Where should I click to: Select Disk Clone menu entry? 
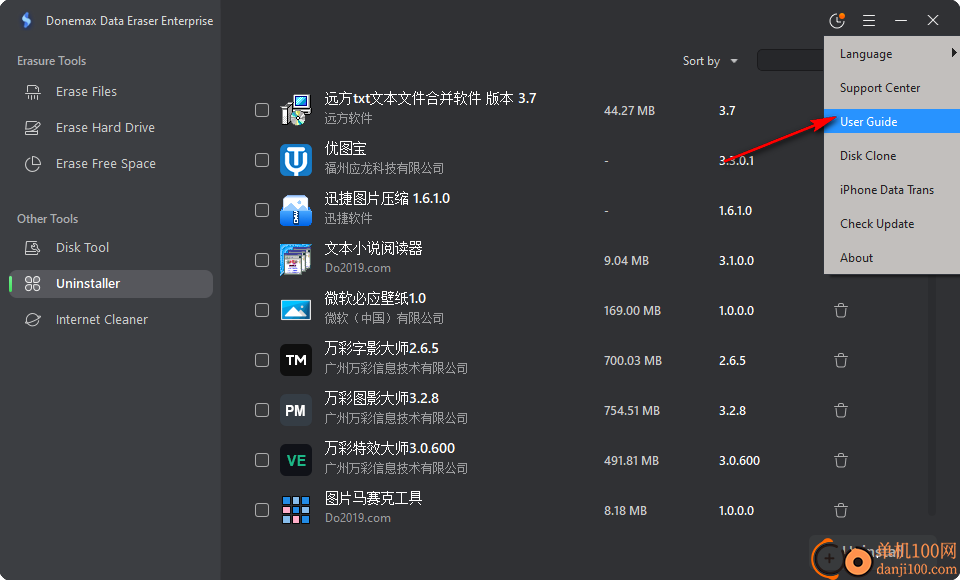coord(892,156)
